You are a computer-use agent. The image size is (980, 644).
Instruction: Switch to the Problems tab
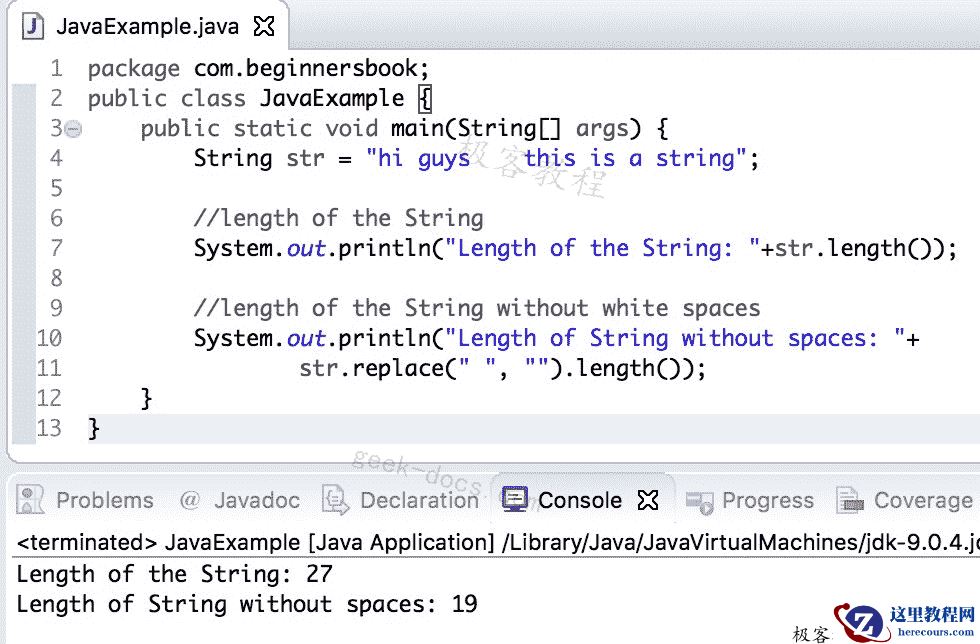click(105, 500)
